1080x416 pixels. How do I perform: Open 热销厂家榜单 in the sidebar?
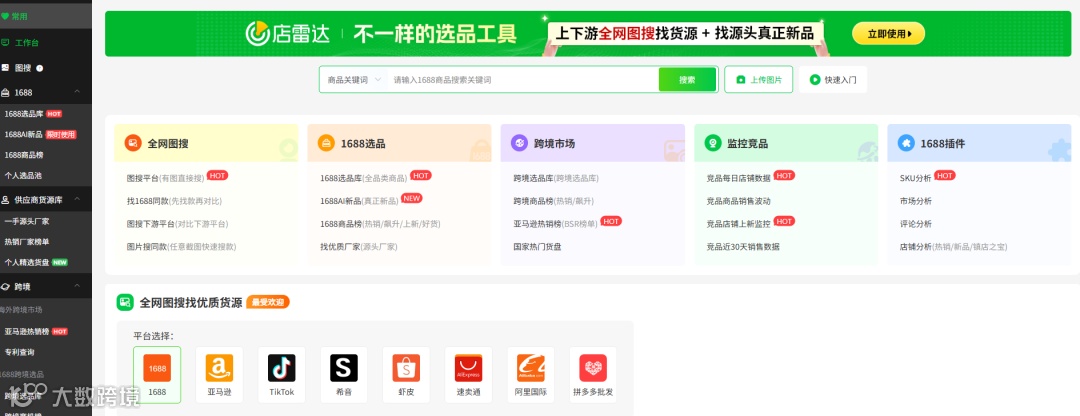pos(26,242)
